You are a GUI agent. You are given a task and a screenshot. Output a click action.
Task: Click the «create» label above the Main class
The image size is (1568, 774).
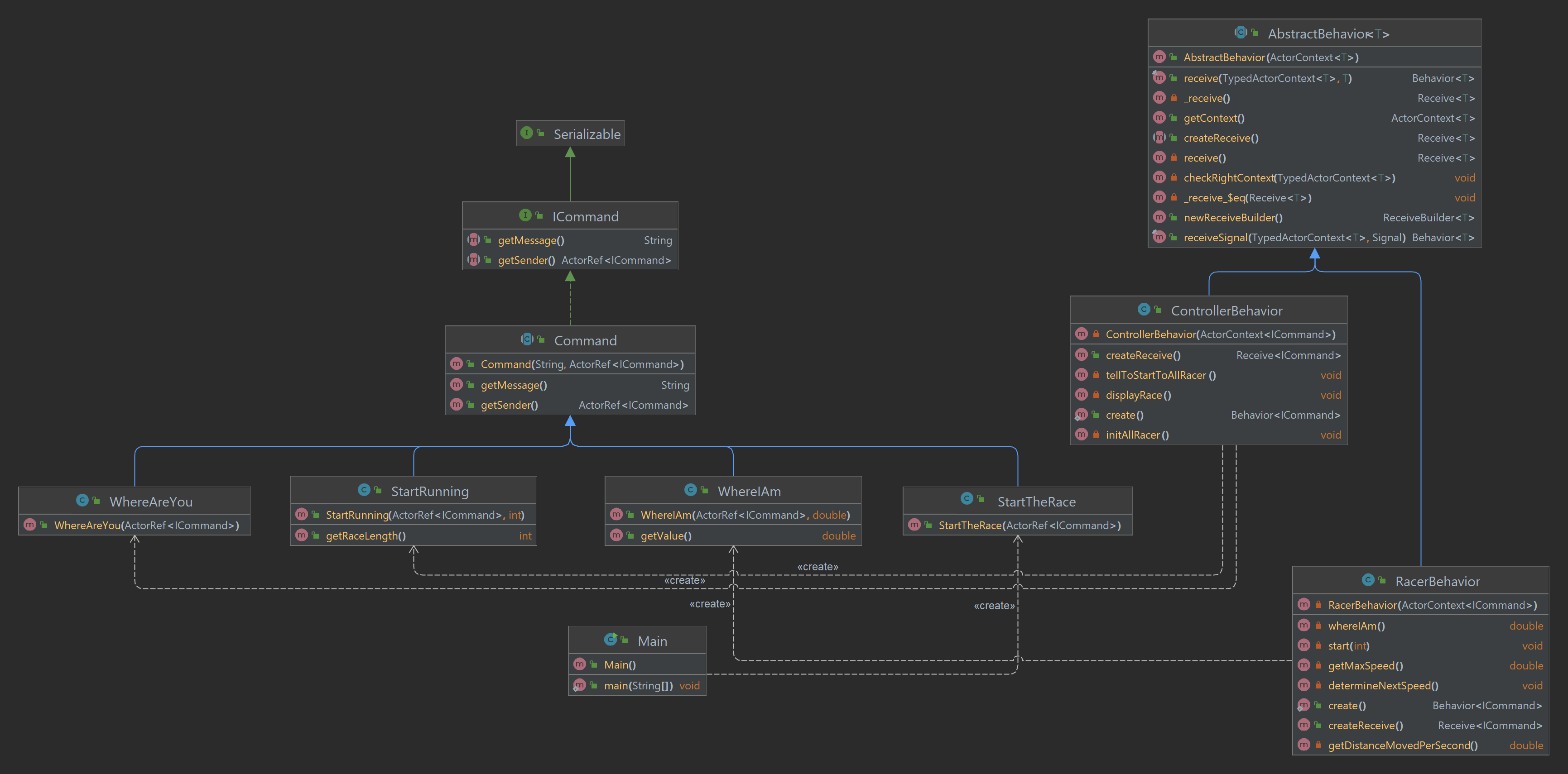click(709, 604)
